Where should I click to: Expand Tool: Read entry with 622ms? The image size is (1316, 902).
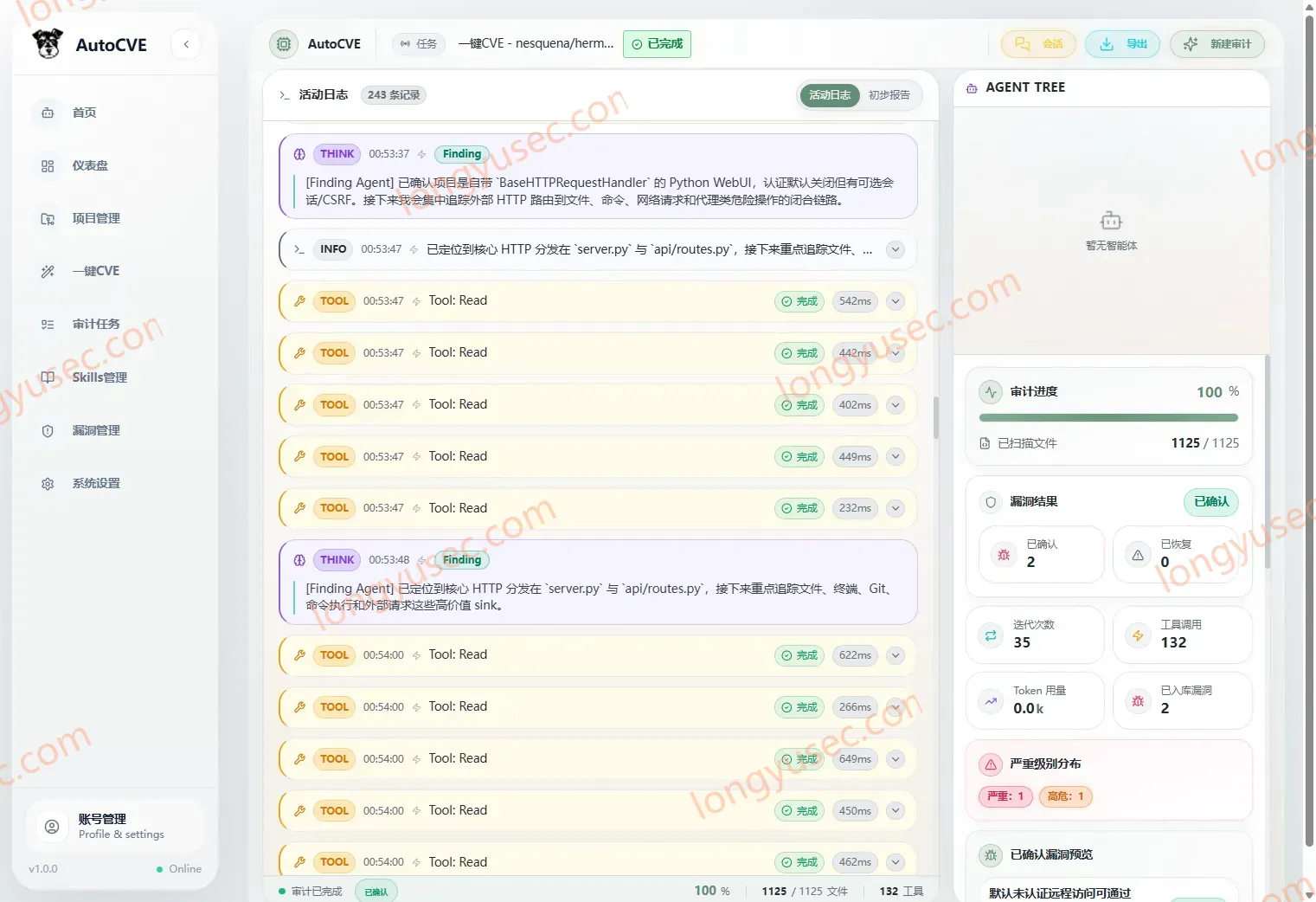coord(896,655)
